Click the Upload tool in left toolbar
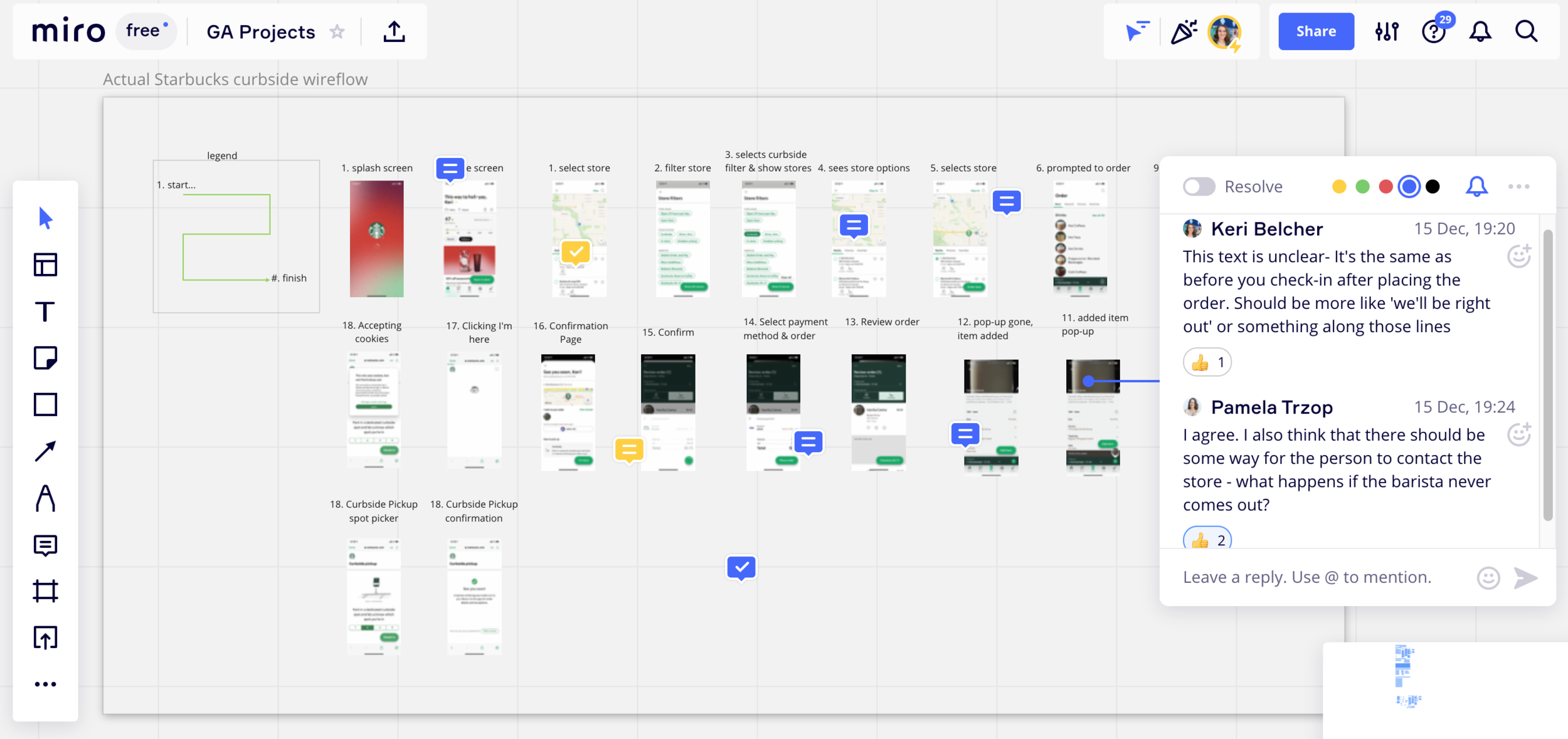 pos(45,637)
